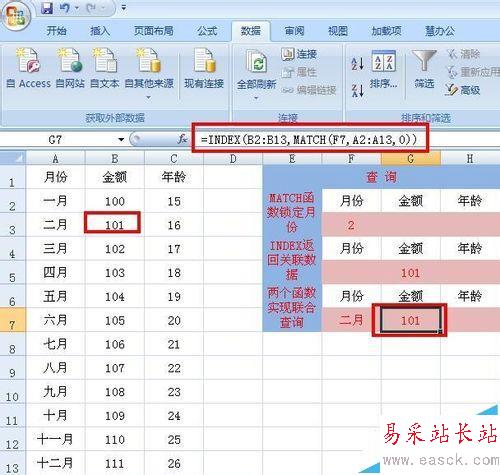500x475 pixels.
Task: Select the MATCH函数锁定月份 label cell
Action: coord(292,213)
